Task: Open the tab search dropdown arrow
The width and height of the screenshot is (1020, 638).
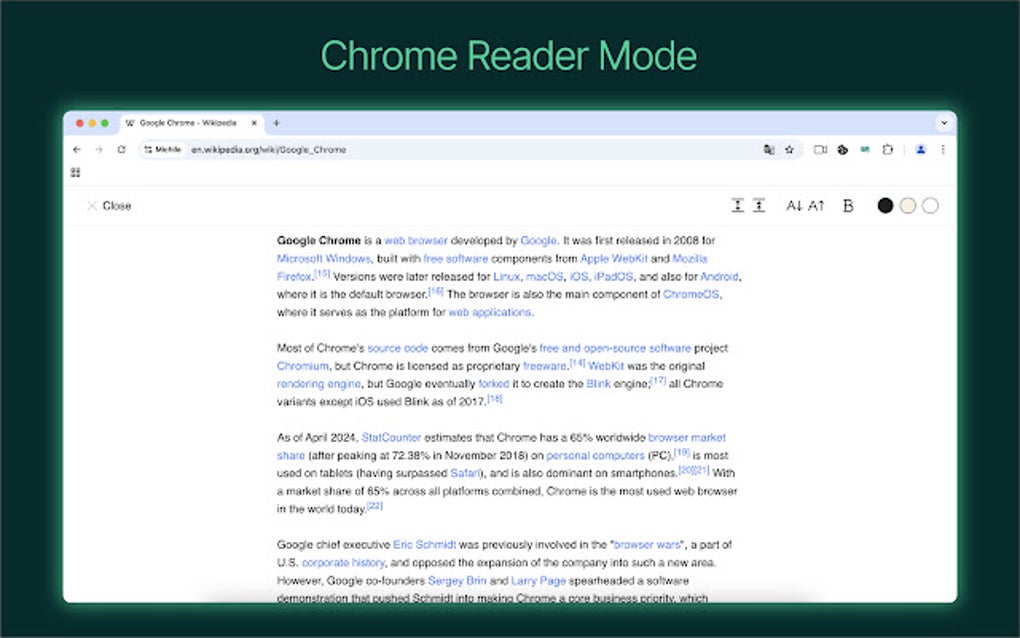Action: coord(944,122)
